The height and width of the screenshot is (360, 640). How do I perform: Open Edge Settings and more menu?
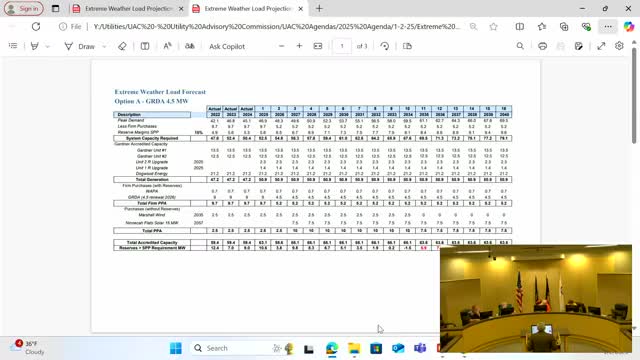pos(608,27)
